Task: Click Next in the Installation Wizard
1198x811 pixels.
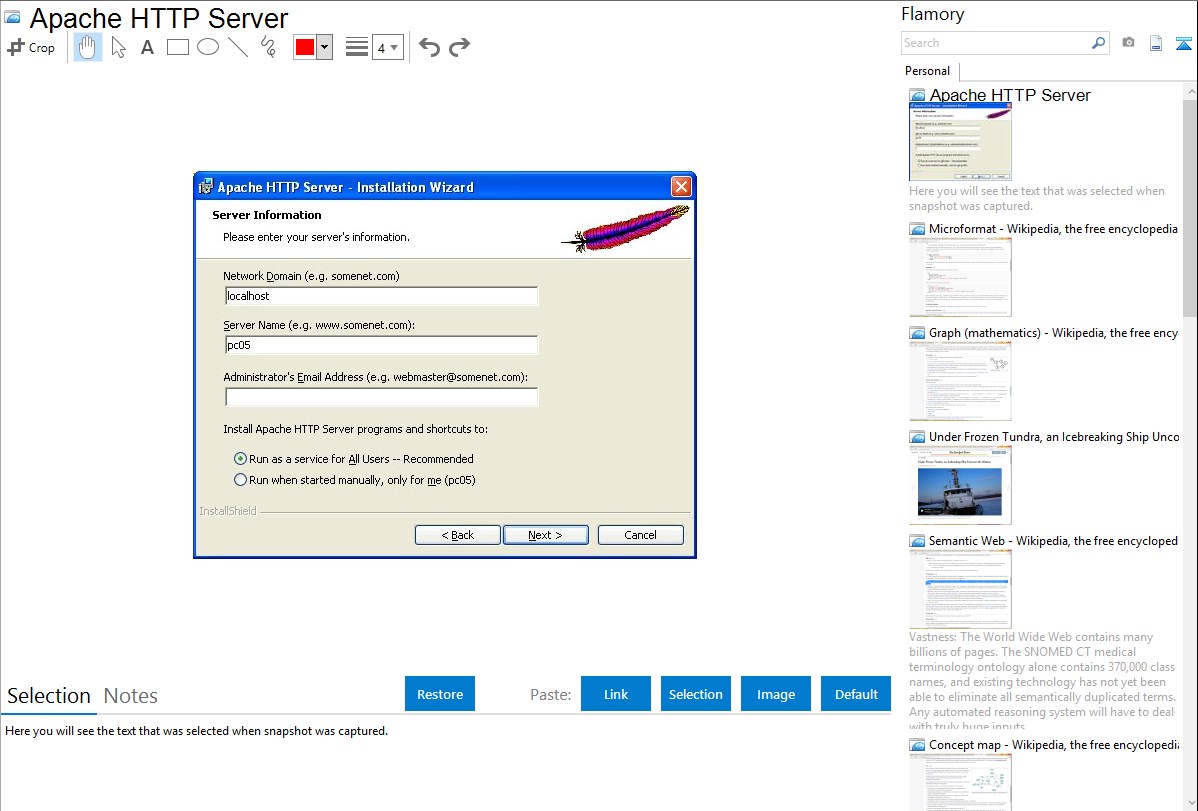Action: 546,535
